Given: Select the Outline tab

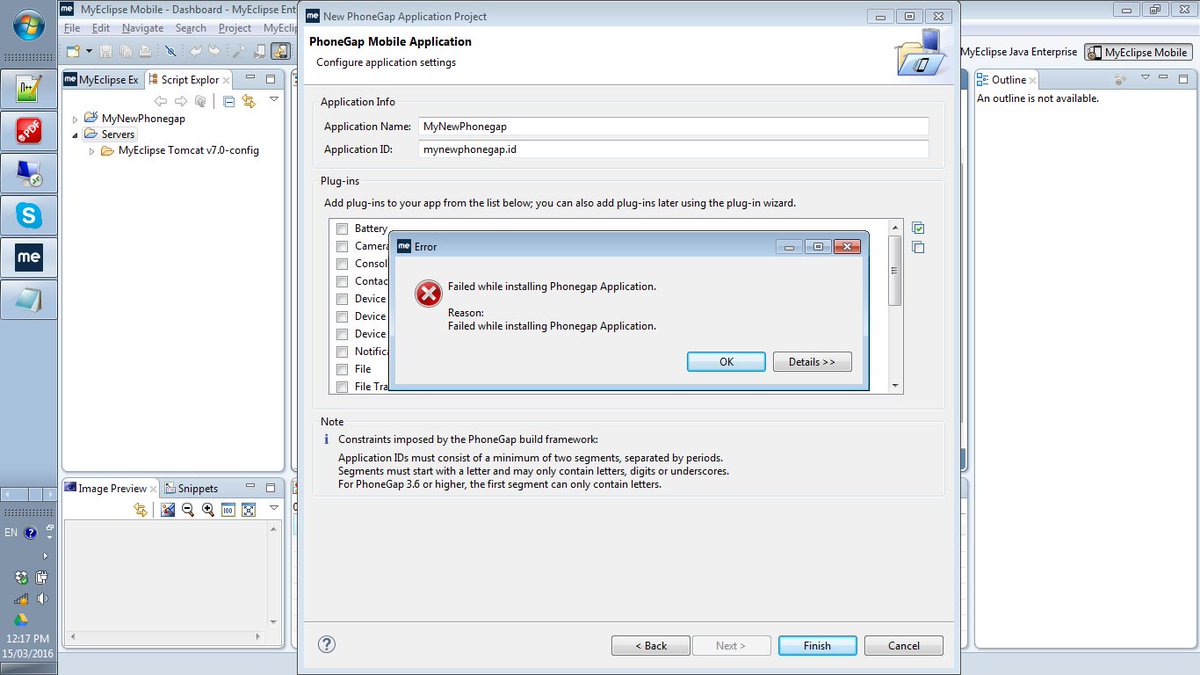Looking at the screenshot, I should coord(1007,79).
